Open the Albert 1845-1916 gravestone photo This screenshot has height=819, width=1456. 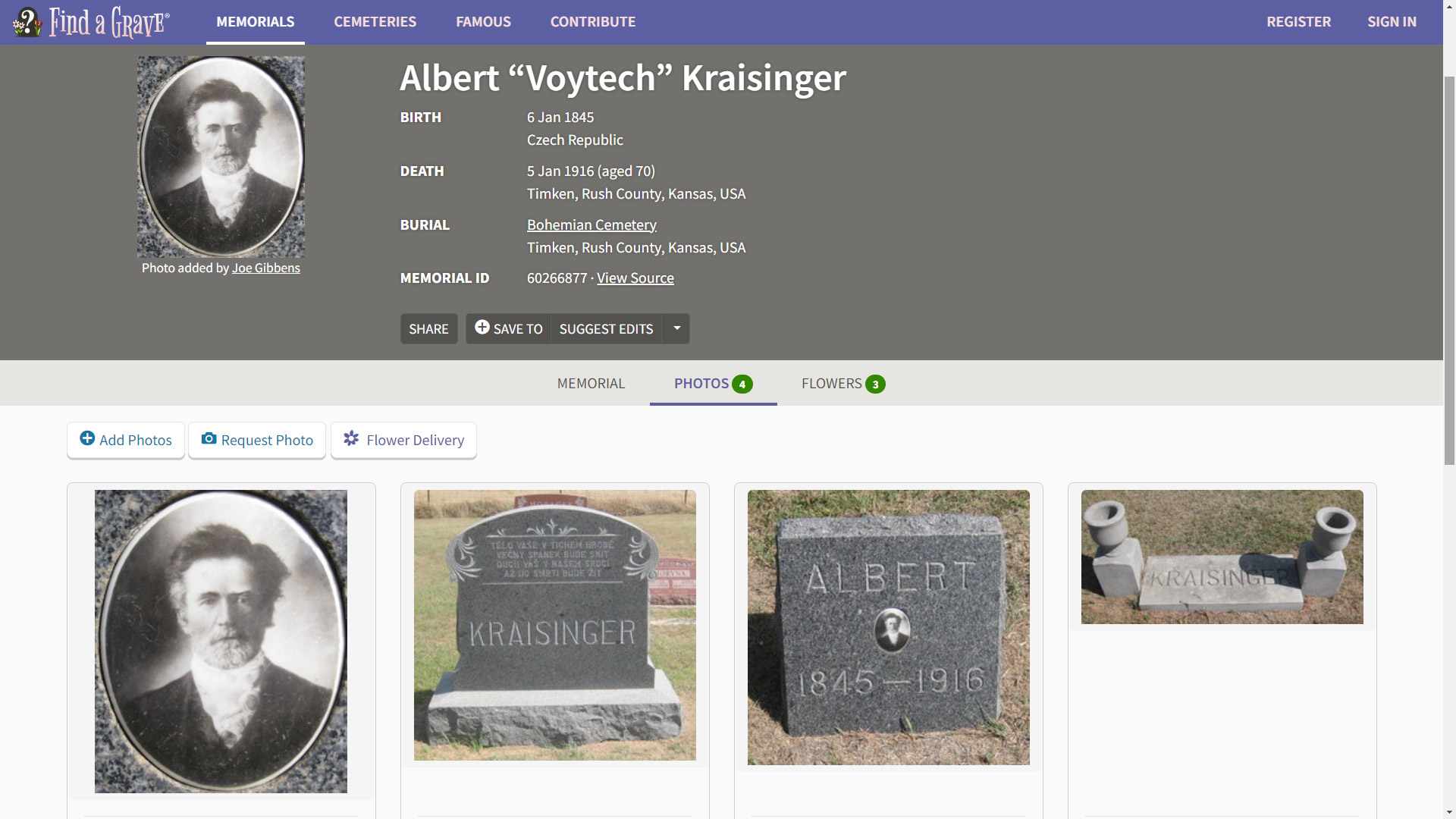pyautogui.click(x=888, y=627)
